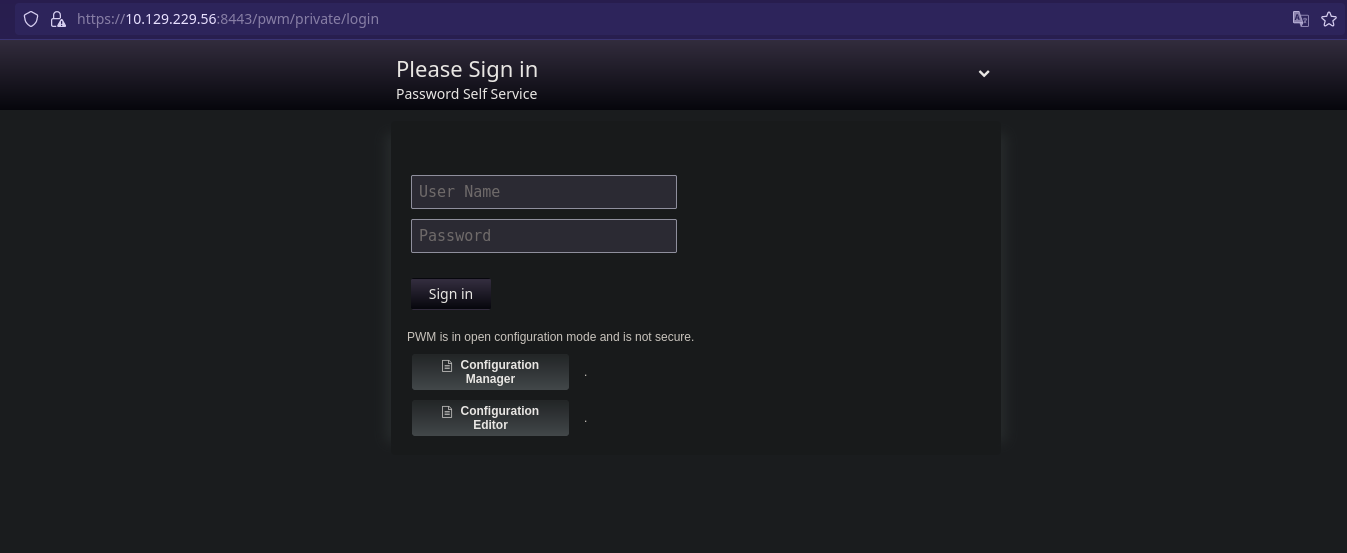Screen dimensions: 1347x553
Task: Select the browser address bar URL
Action: (x=228, y=19)
